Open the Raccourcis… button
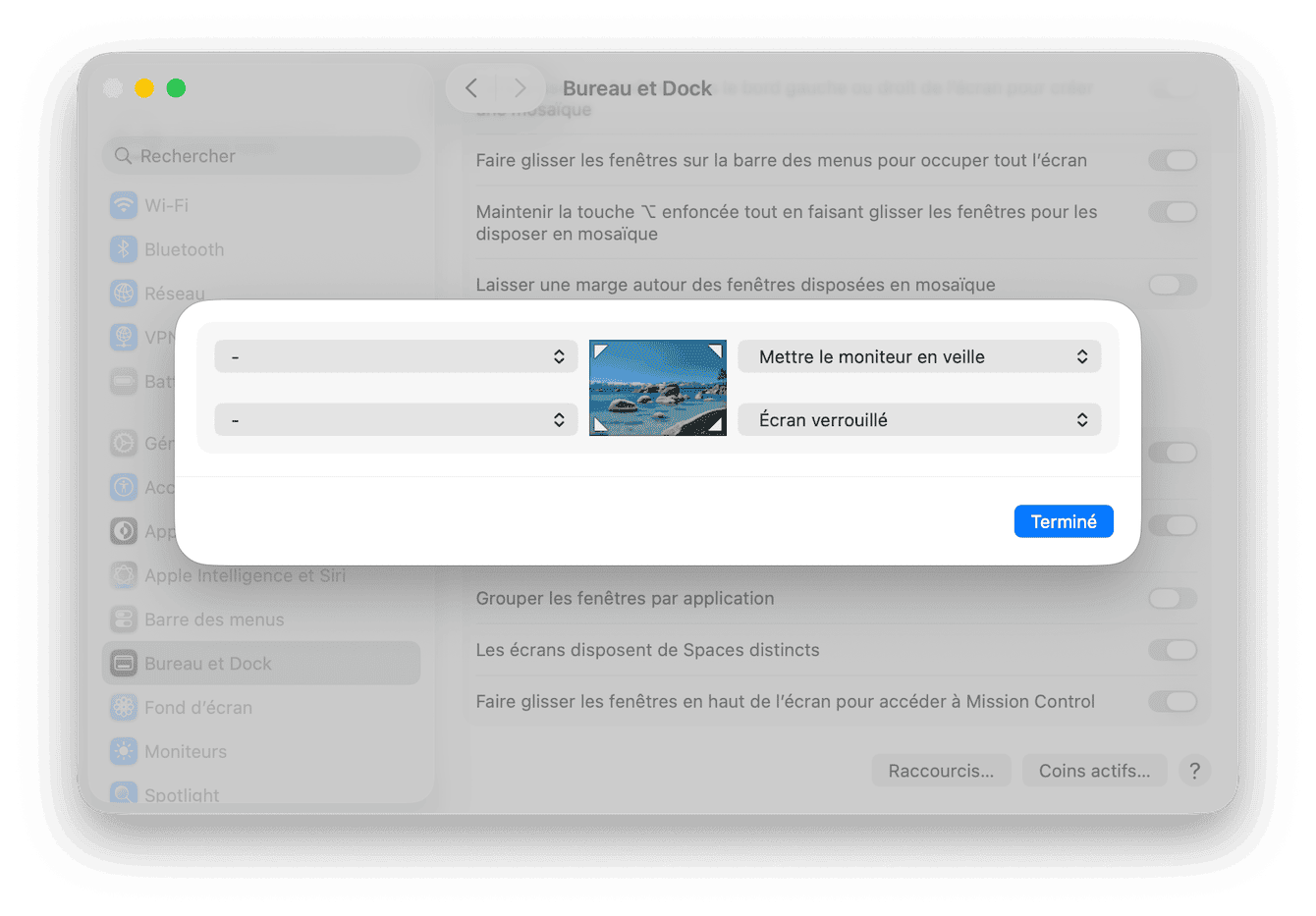 (941, 771)
